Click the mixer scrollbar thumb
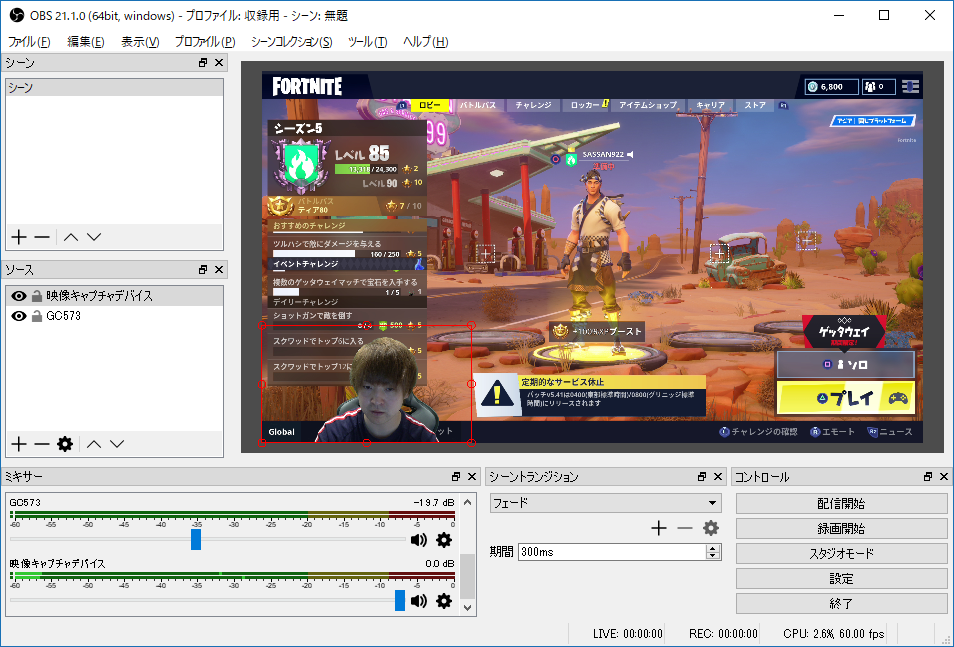Viewport: 954px width, 647px height. click(467, 576)
